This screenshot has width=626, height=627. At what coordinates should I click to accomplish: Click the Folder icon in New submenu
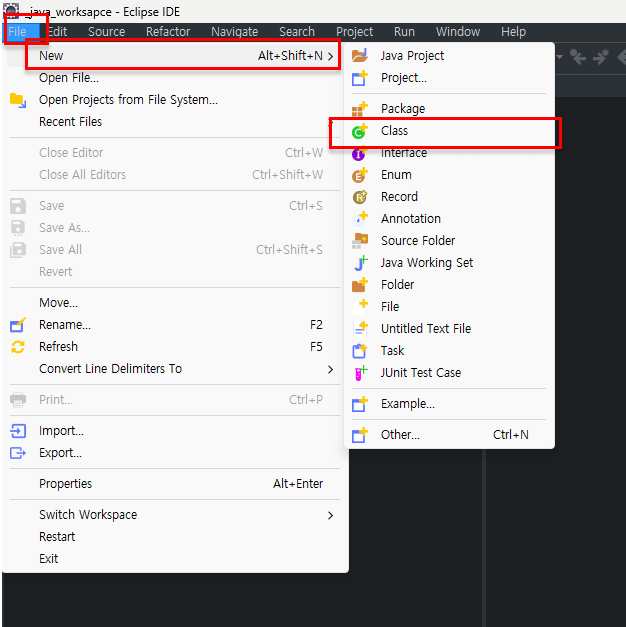[360, 285]
